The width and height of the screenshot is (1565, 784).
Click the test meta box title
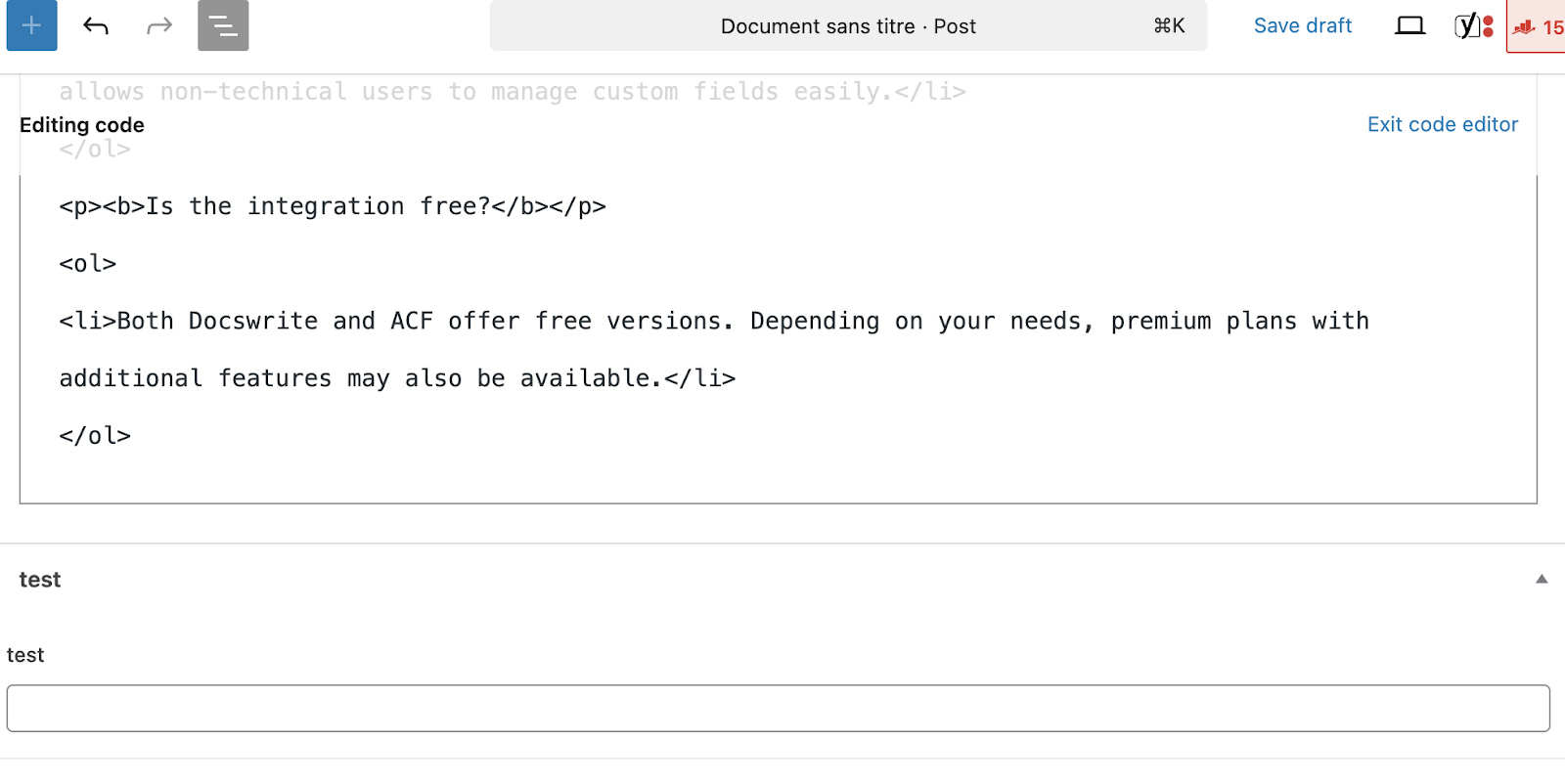click(40, 580)
